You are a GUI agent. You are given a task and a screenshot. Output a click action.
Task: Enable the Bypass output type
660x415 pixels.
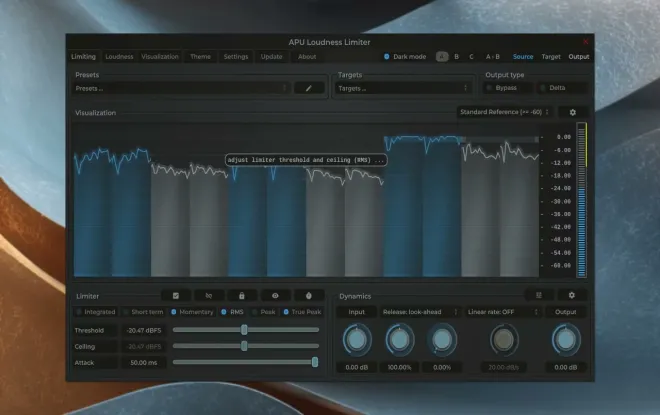[x=507, y=88]
